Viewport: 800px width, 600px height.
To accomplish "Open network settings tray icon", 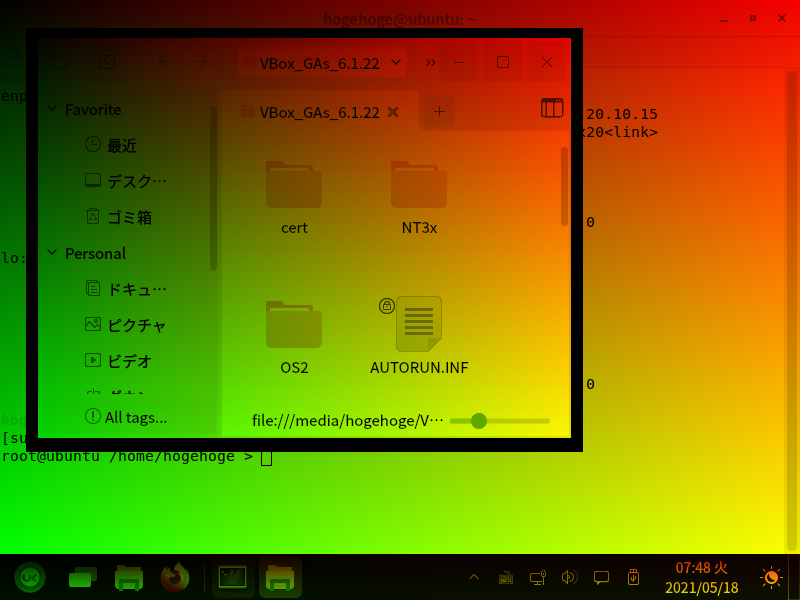I will [538, 578].
